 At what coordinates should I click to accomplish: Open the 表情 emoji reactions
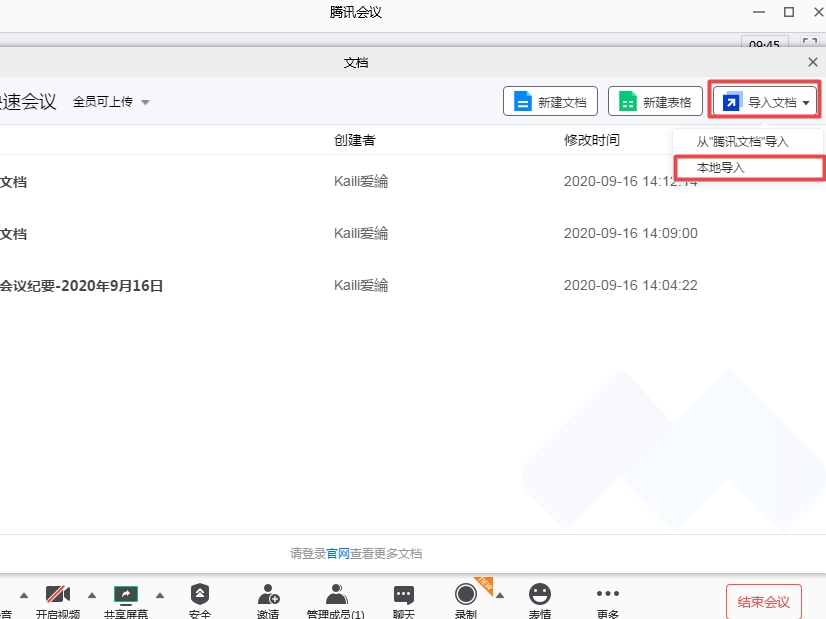[540, 600]
